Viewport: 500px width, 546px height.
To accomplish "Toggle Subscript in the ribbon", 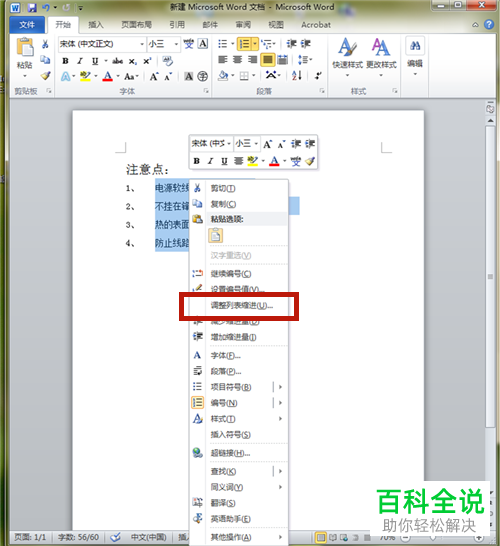I will 132,62.
